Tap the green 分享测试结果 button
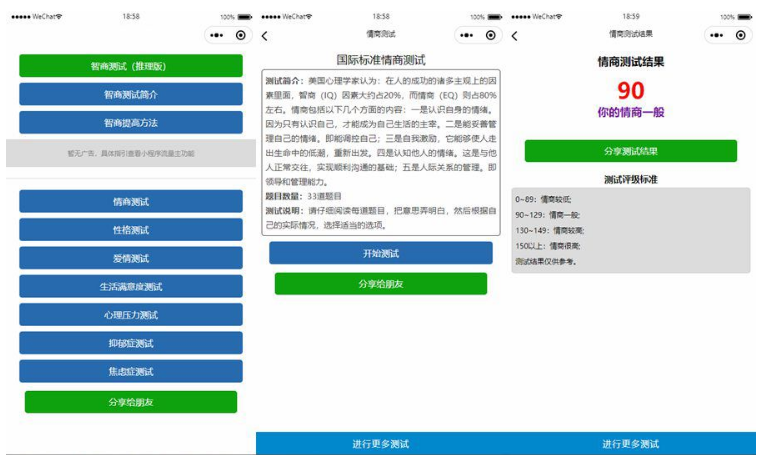 pyautogui.click(x=631, y=151)
